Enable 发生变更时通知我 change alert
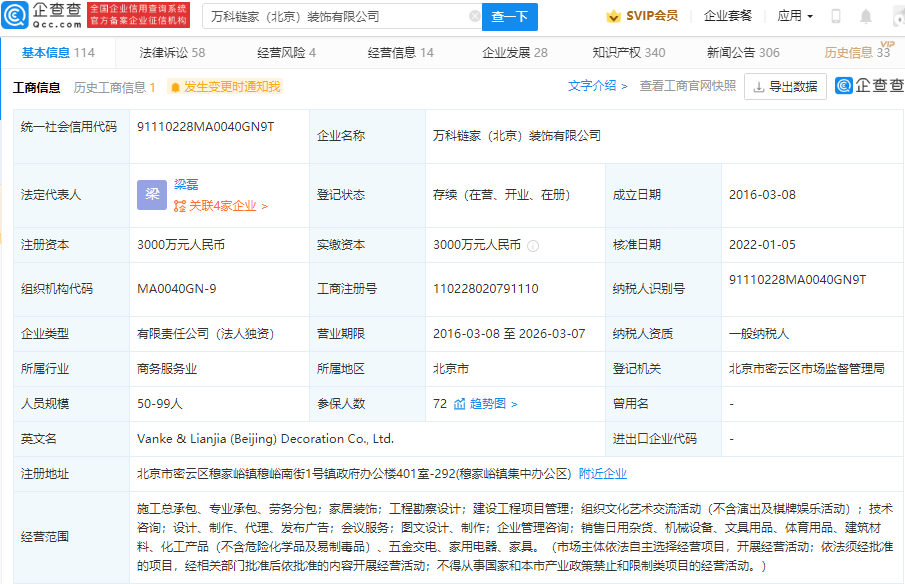Viewport: 905px width, 584px height. (x=225, y=87)
